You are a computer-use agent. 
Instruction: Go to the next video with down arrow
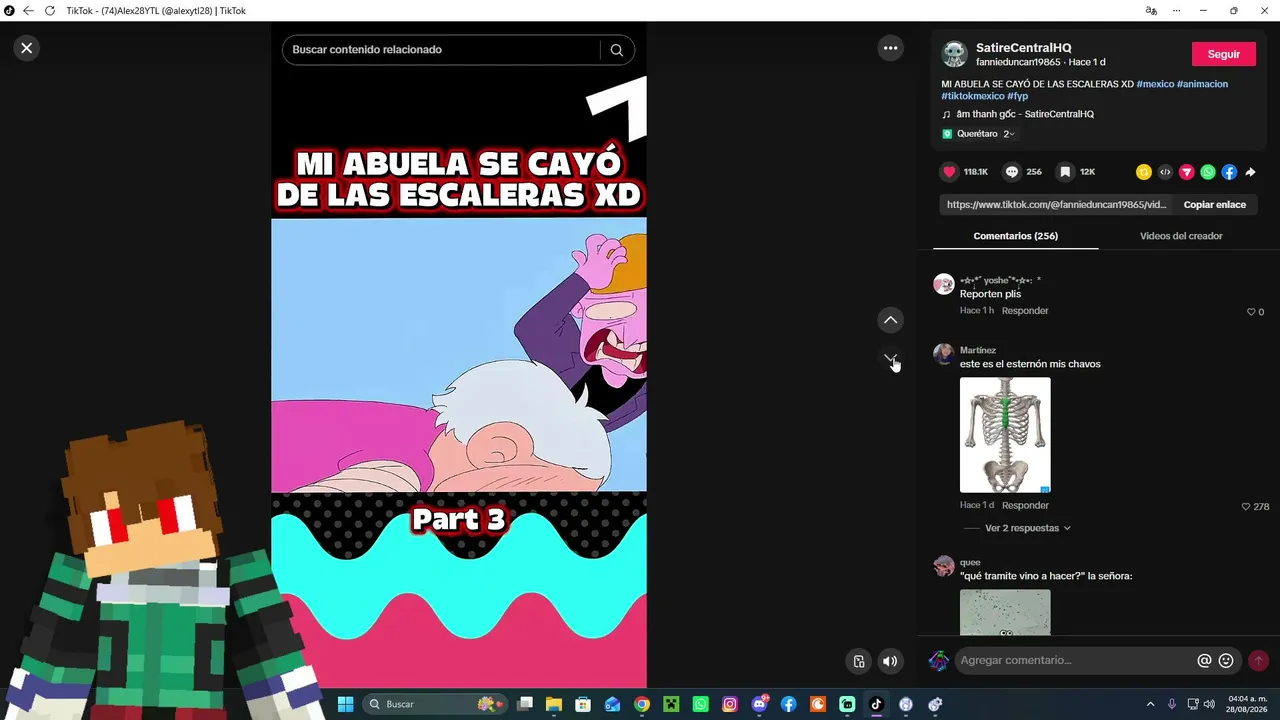tap(890, 358)
